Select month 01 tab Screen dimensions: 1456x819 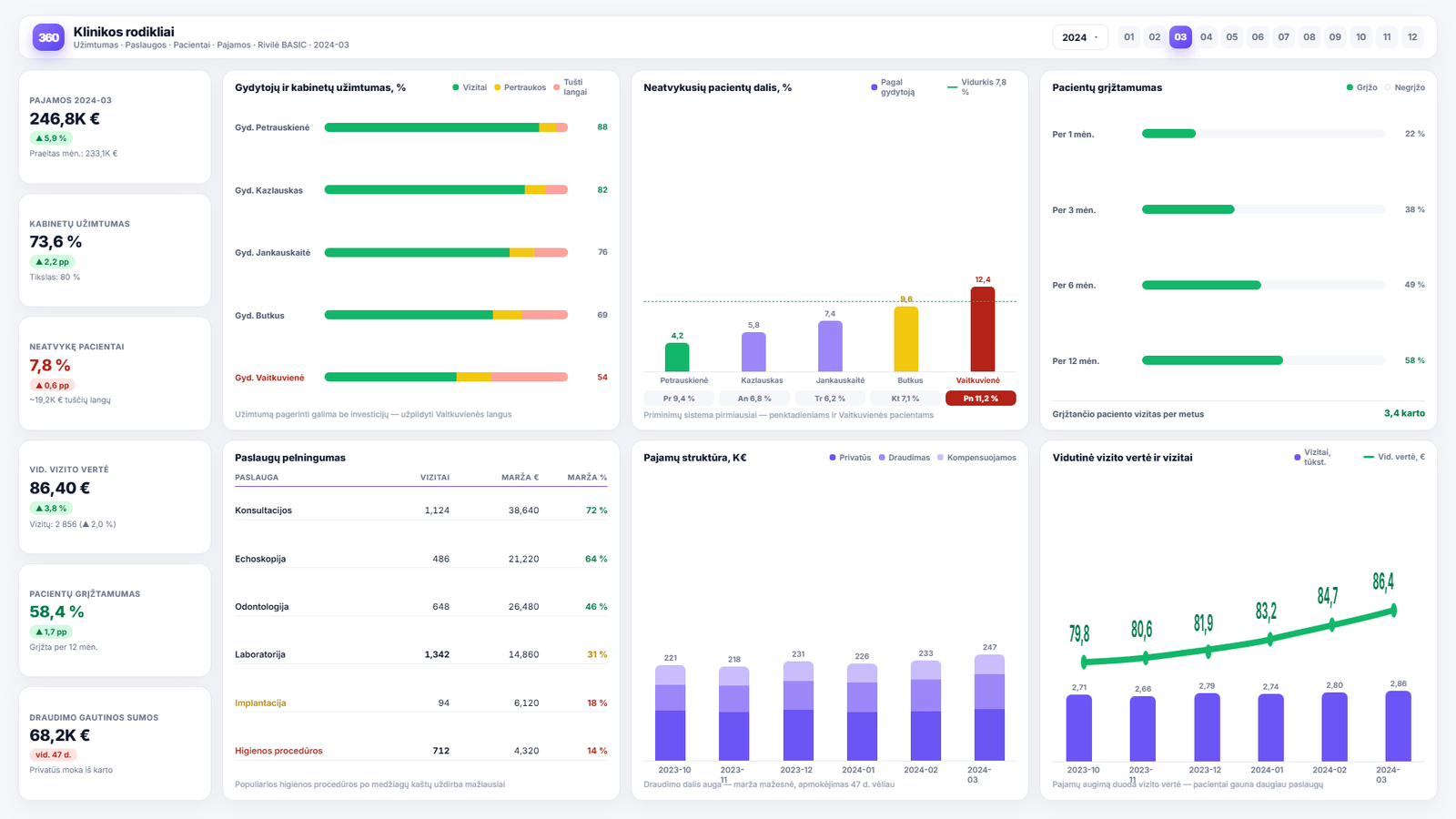1129,37
